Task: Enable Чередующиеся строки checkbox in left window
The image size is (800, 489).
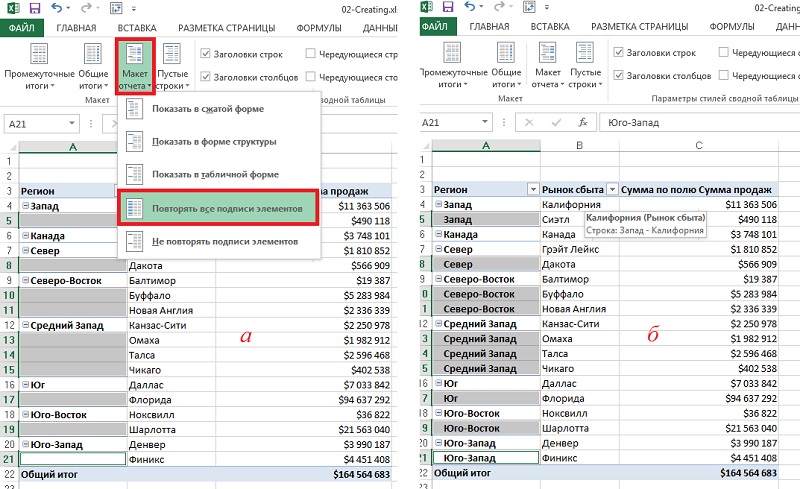Action: point(310,53)
